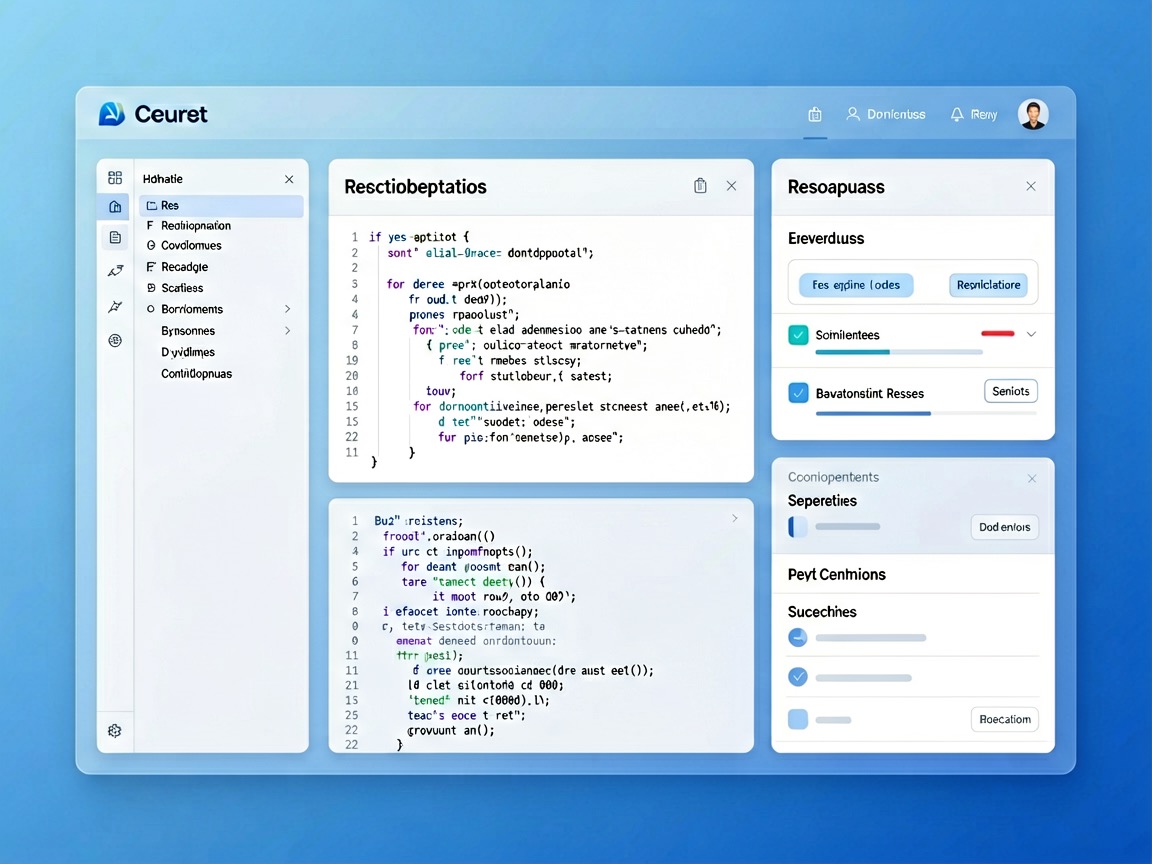Adjust Bavatonstint Resses progress bar
Viewport: 1152px width, 864px height.
pyautogui.click(x=926, y=414)
